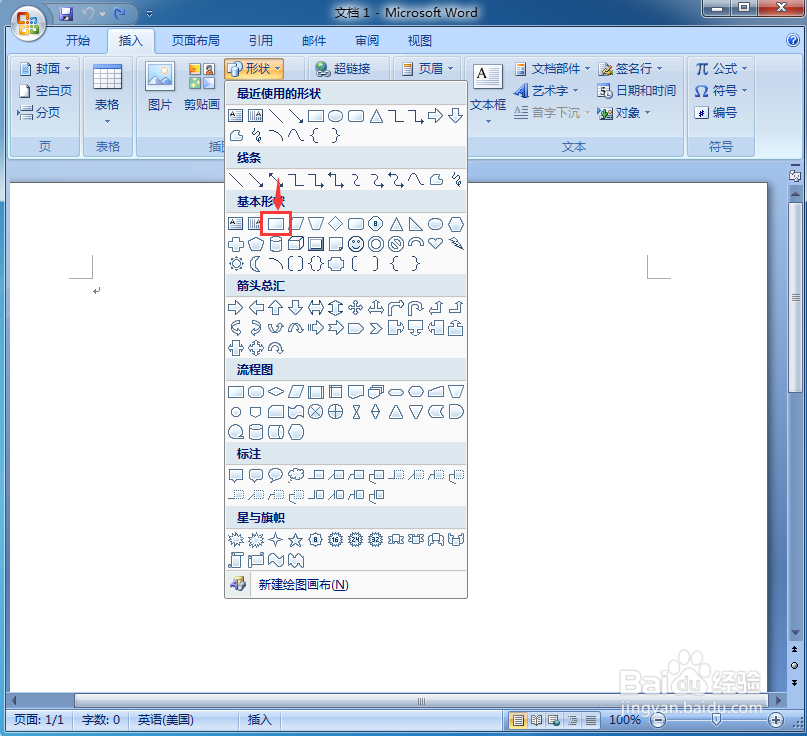Select the oval callout shape
The image size is (807, 736).
276,475
